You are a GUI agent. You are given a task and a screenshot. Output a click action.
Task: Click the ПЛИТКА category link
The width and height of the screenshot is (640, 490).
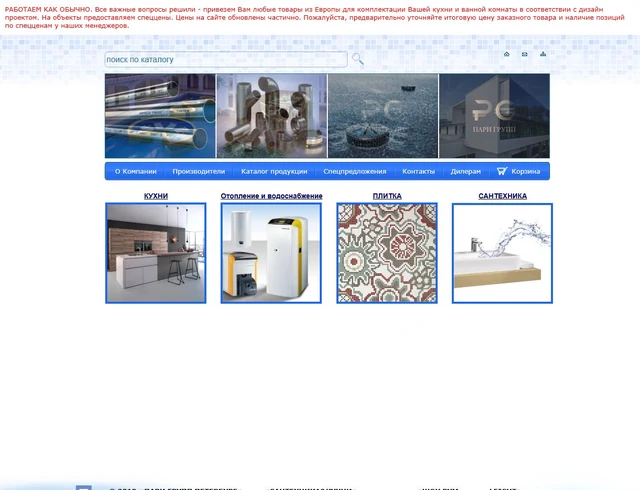point(387,196)
